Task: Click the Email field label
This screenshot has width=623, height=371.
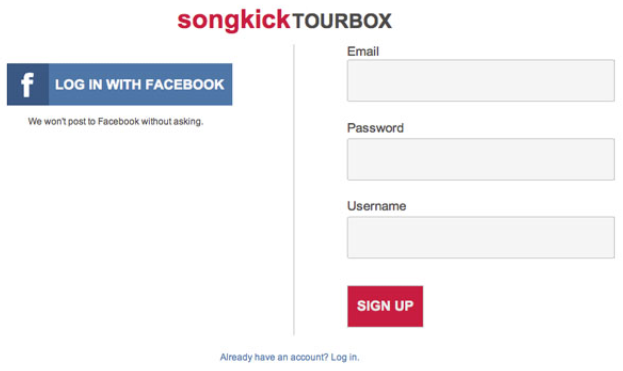Action: (x=363, y=51)
